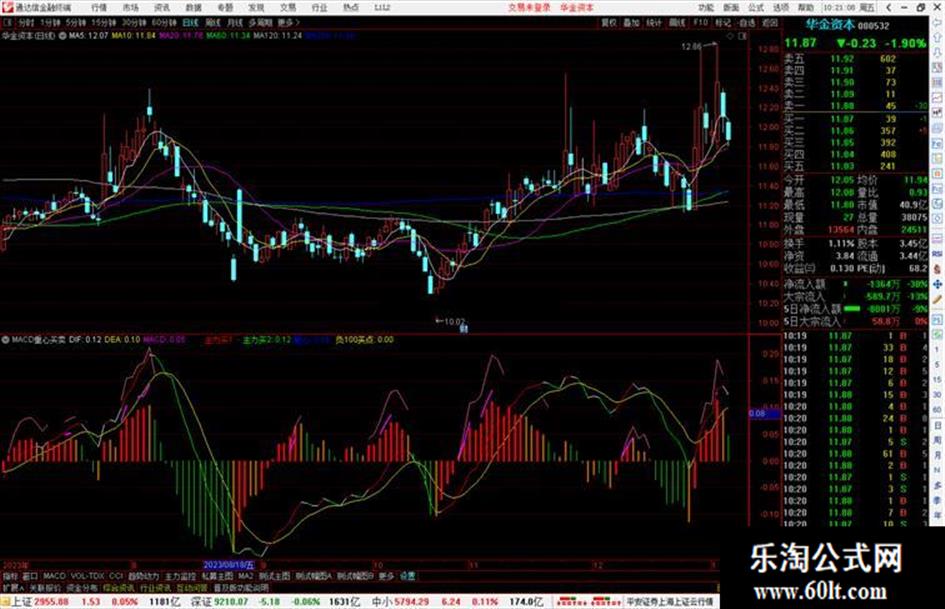Select the VOL-TDX indicator tab
This screenshot has height=609, width=945.
tap(88, 576)
